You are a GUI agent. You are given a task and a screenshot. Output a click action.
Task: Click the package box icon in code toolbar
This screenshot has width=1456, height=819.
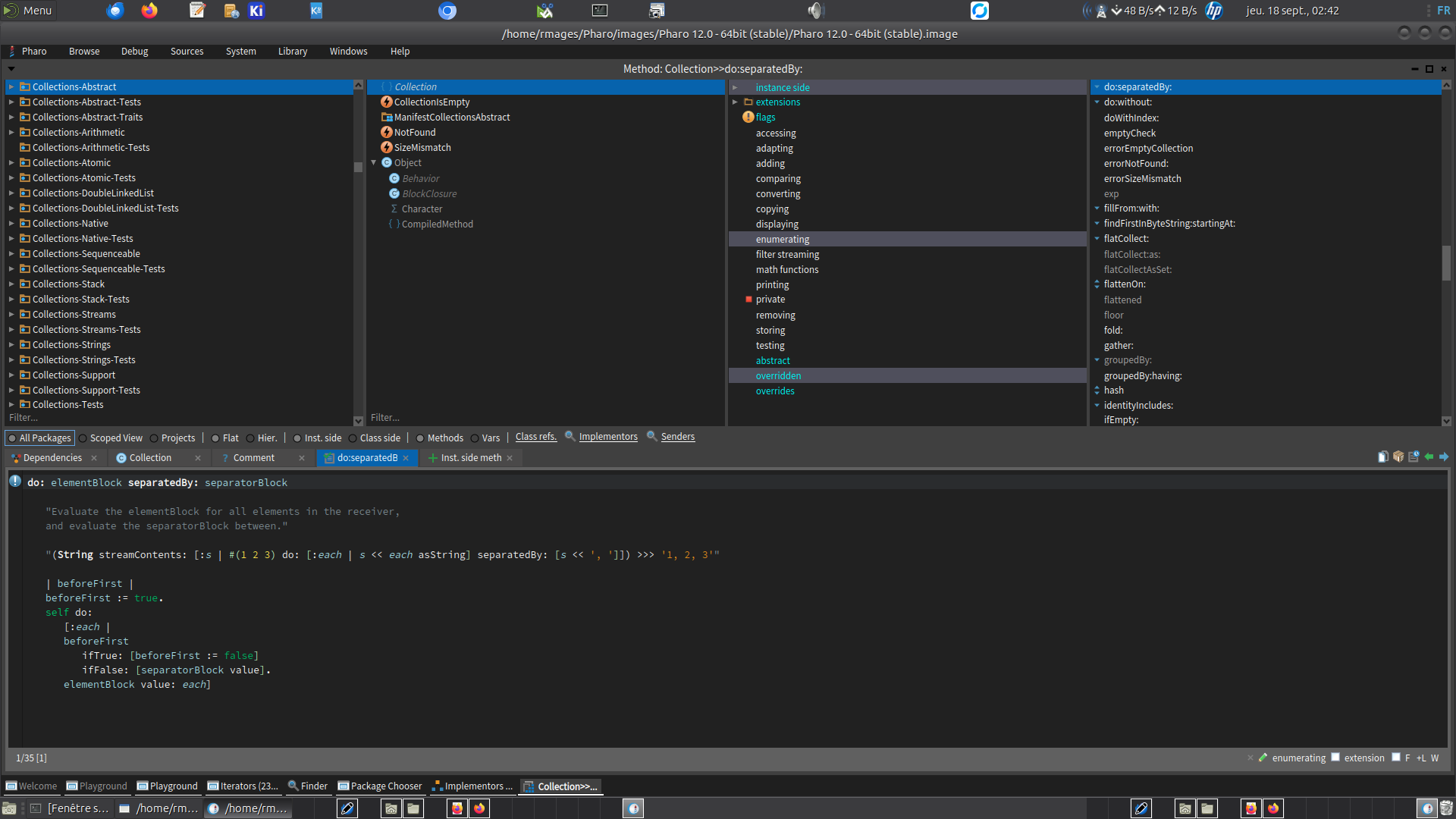pos(1398,457)
